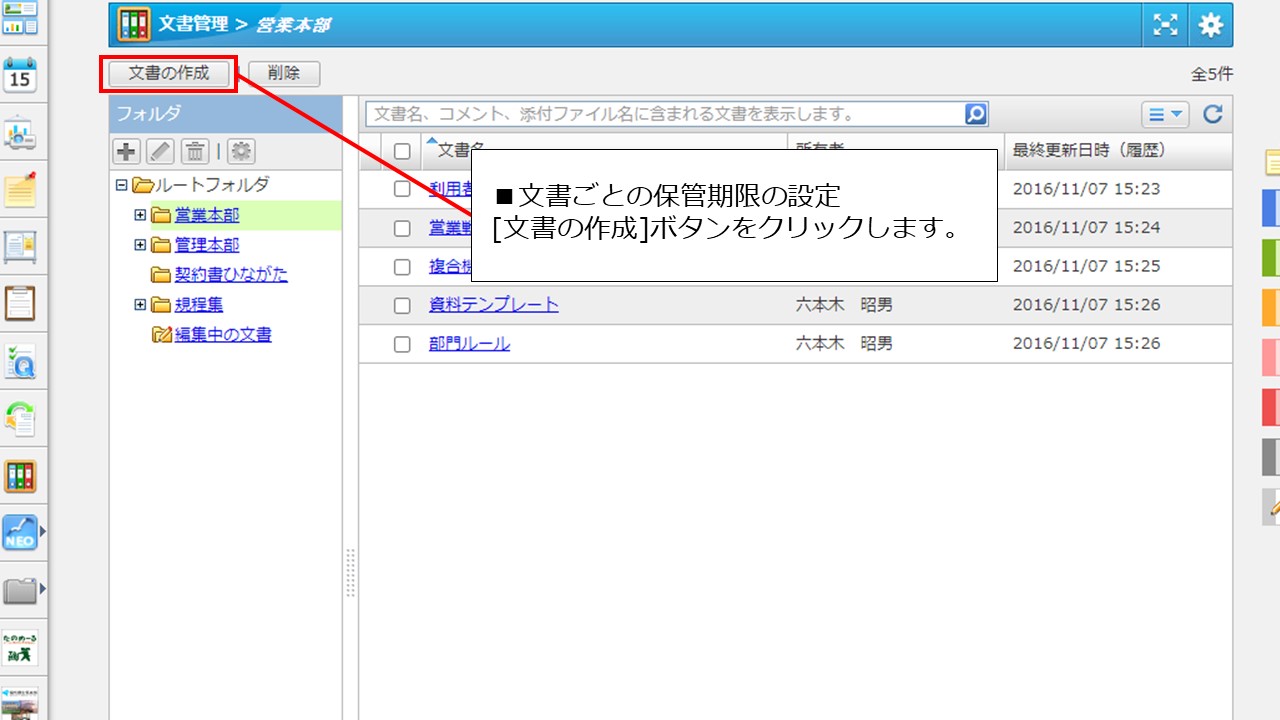Viewport: 1280px width, 720px height.
Task: Check the 資料テンプレート row checkbox
Action: point(403,305)
